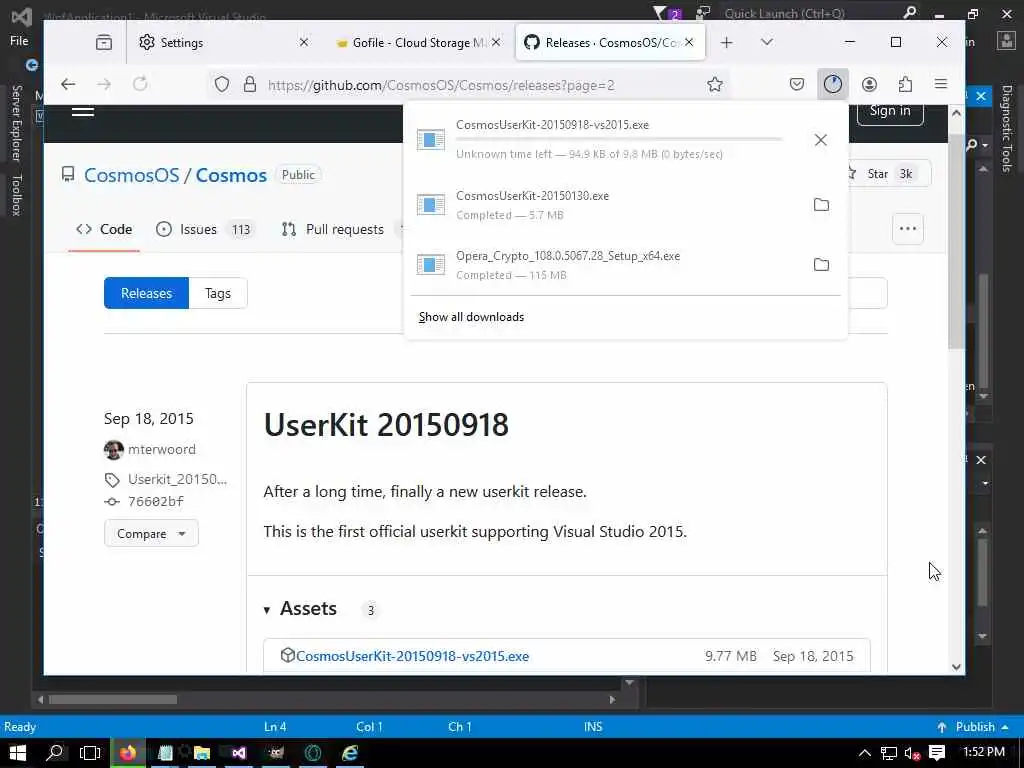Click the Save to Pocket icon
Screen dimensions: 1024x768
coord(797,84)
